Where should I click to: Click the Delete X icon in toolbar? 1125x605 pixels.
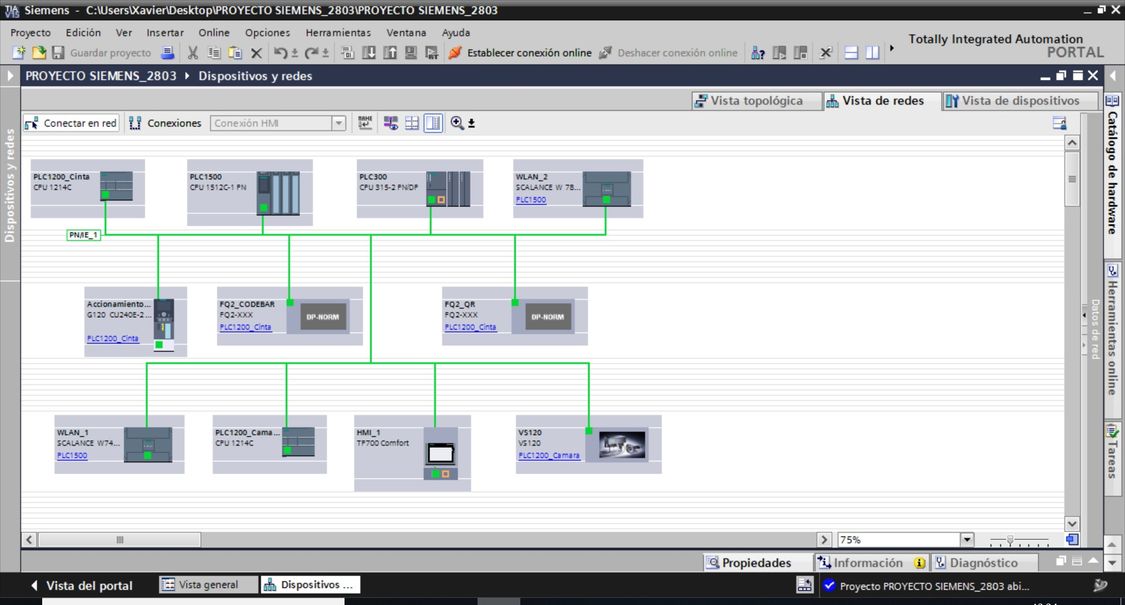[256, 53]
